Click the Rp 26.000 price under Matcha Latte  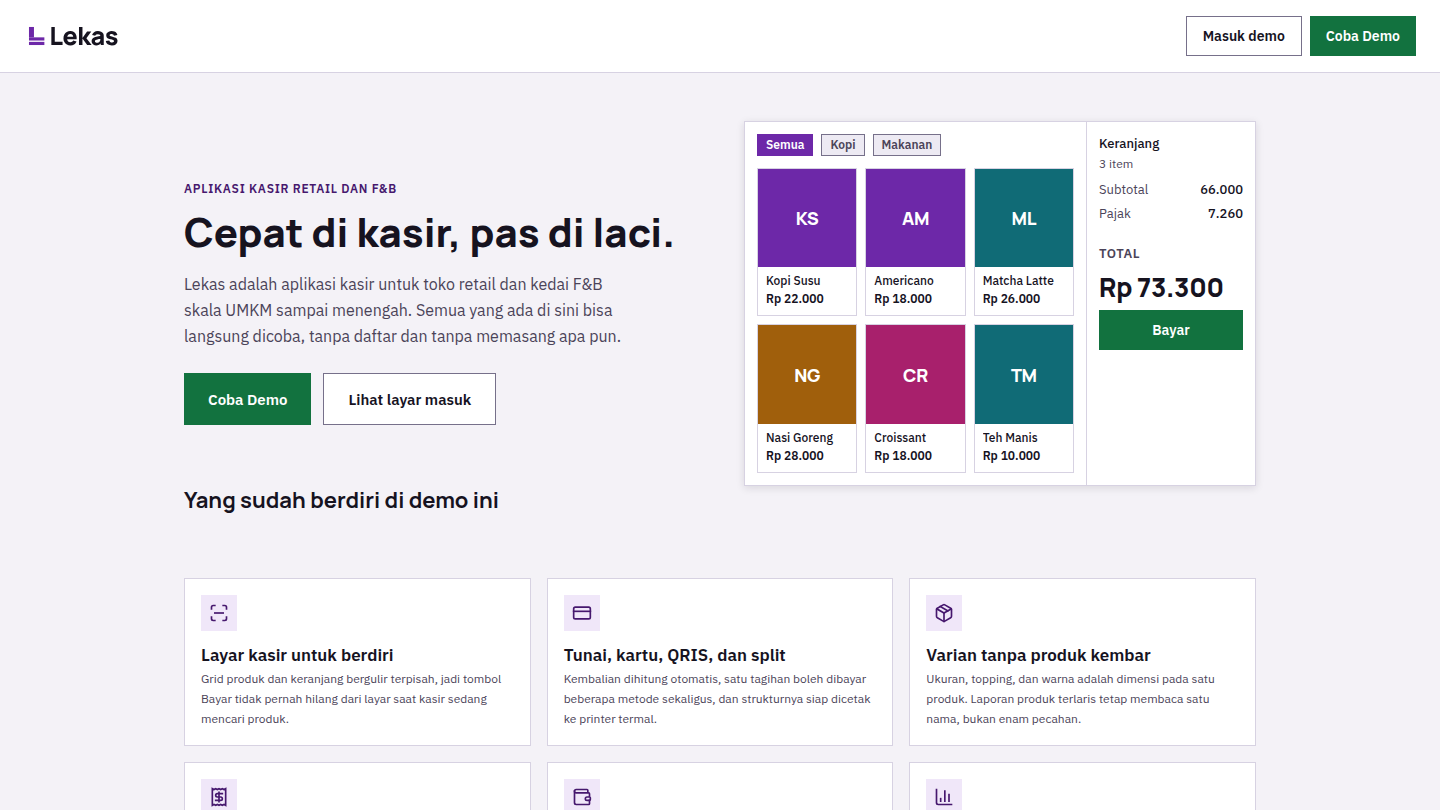coord(1011,299)
